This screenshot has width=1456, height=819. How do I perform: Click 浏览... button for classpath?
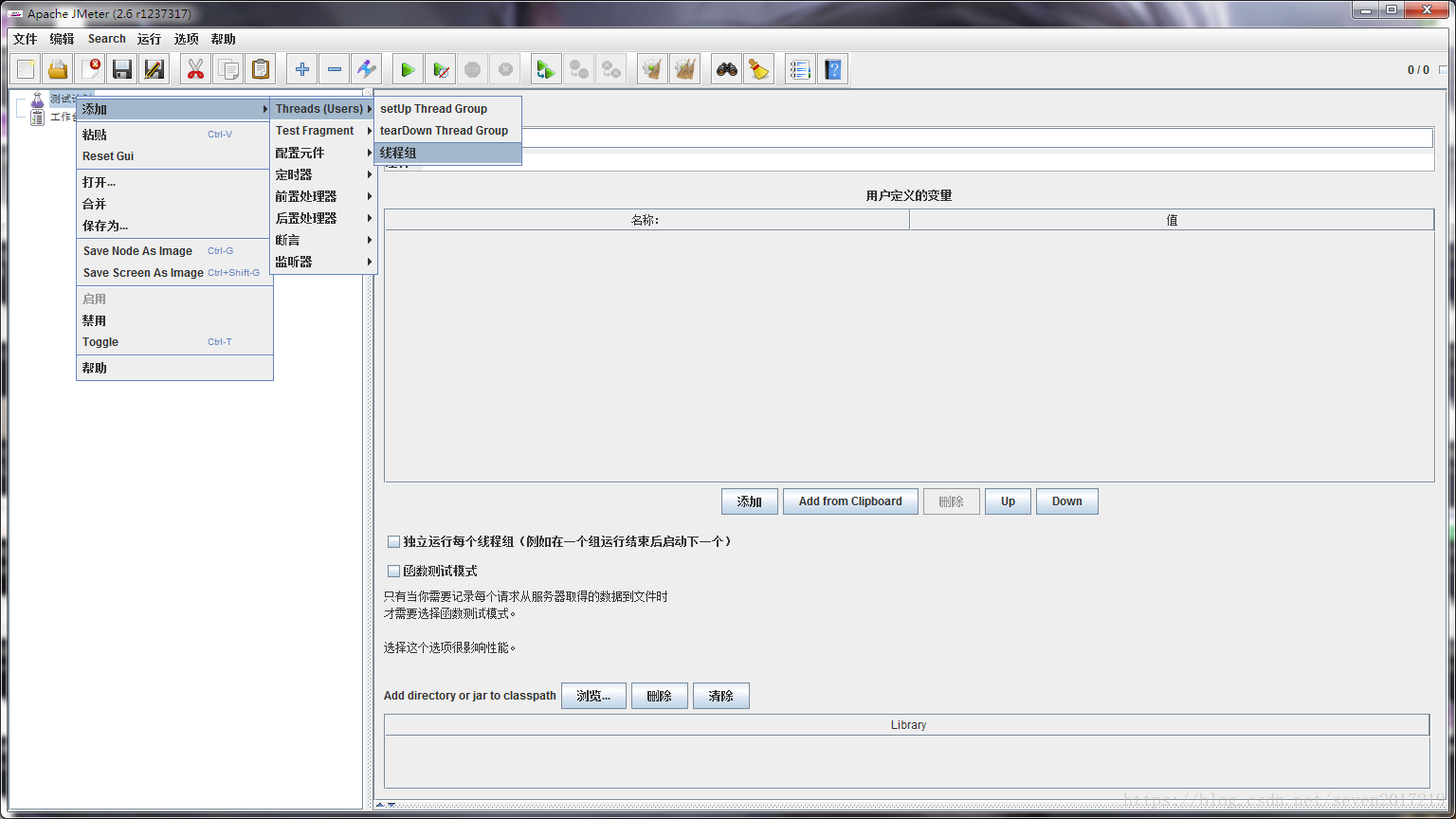coord(593,696)
